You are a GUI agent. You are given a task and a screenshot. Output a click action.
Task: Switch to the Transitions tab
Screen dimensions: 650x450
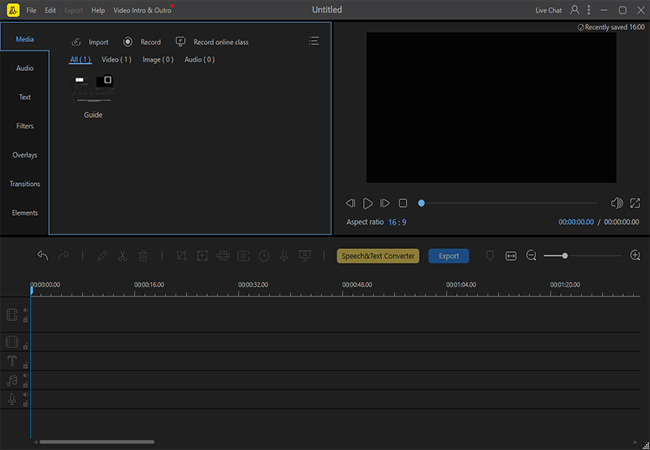(25, 184)
